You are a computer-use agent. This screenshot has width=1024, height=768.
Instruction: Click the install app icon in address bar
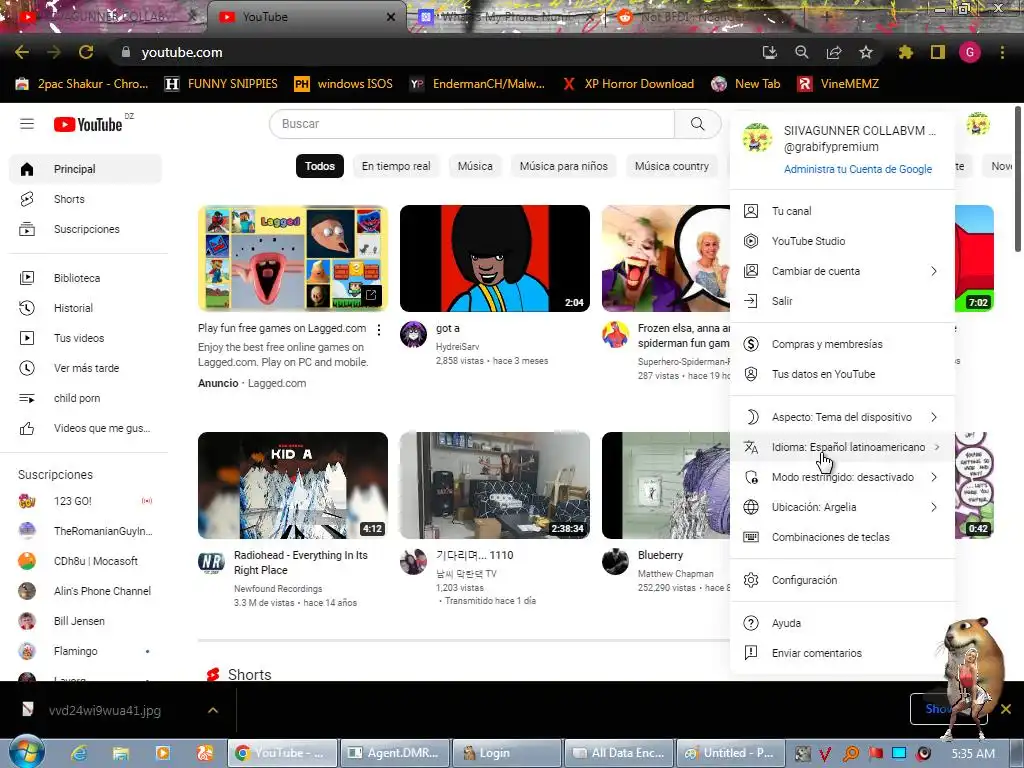pos(770,52)
